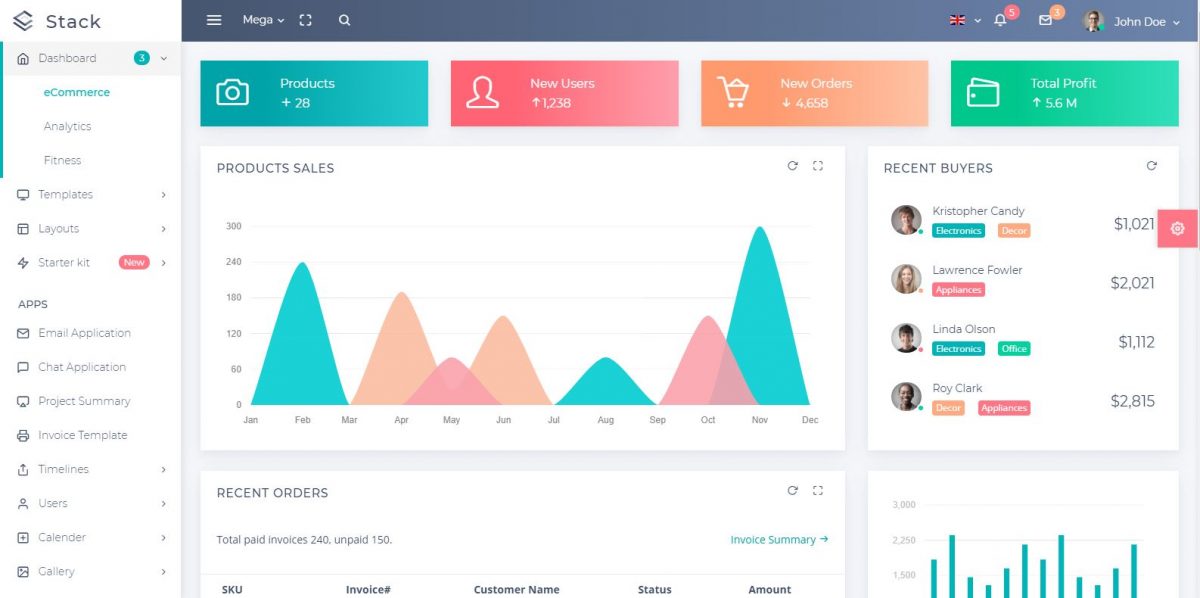
Task: Open the floating settings gear panel
Action: [x=1178, y=228]
